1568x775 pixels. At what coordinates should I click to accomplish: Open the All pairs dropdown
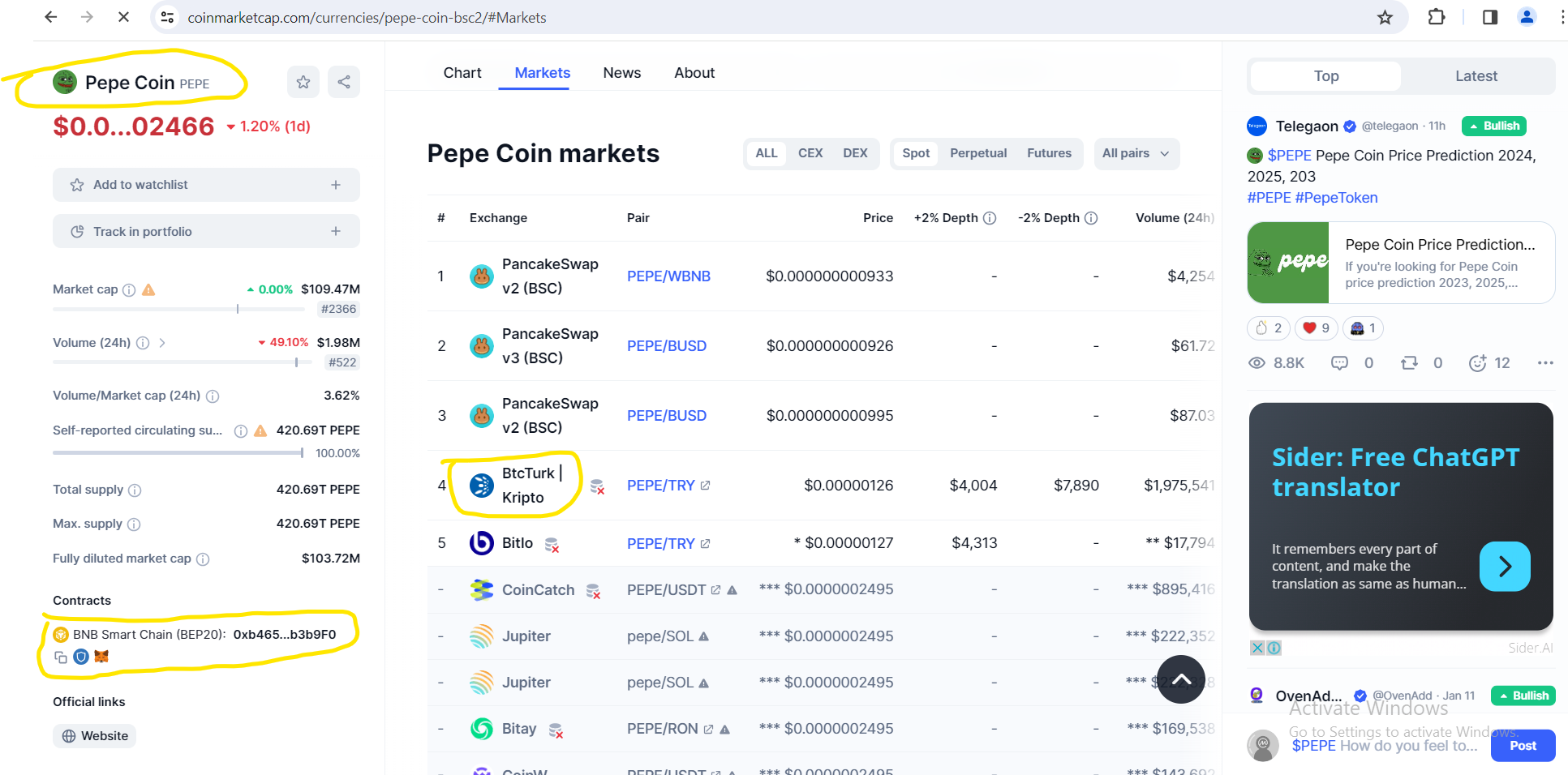coord(1136,153)
